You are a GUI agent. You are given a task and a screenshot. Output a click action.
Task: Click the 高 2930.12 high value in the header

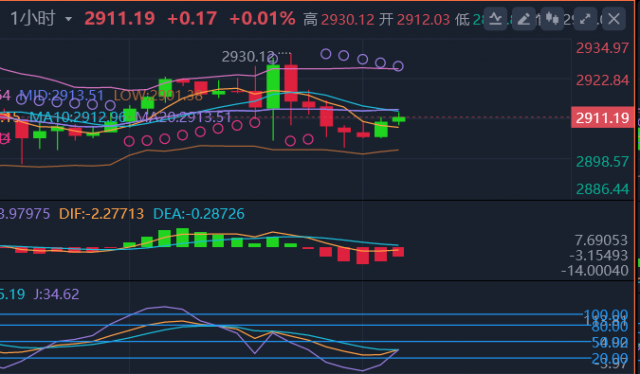coord(339,19)
